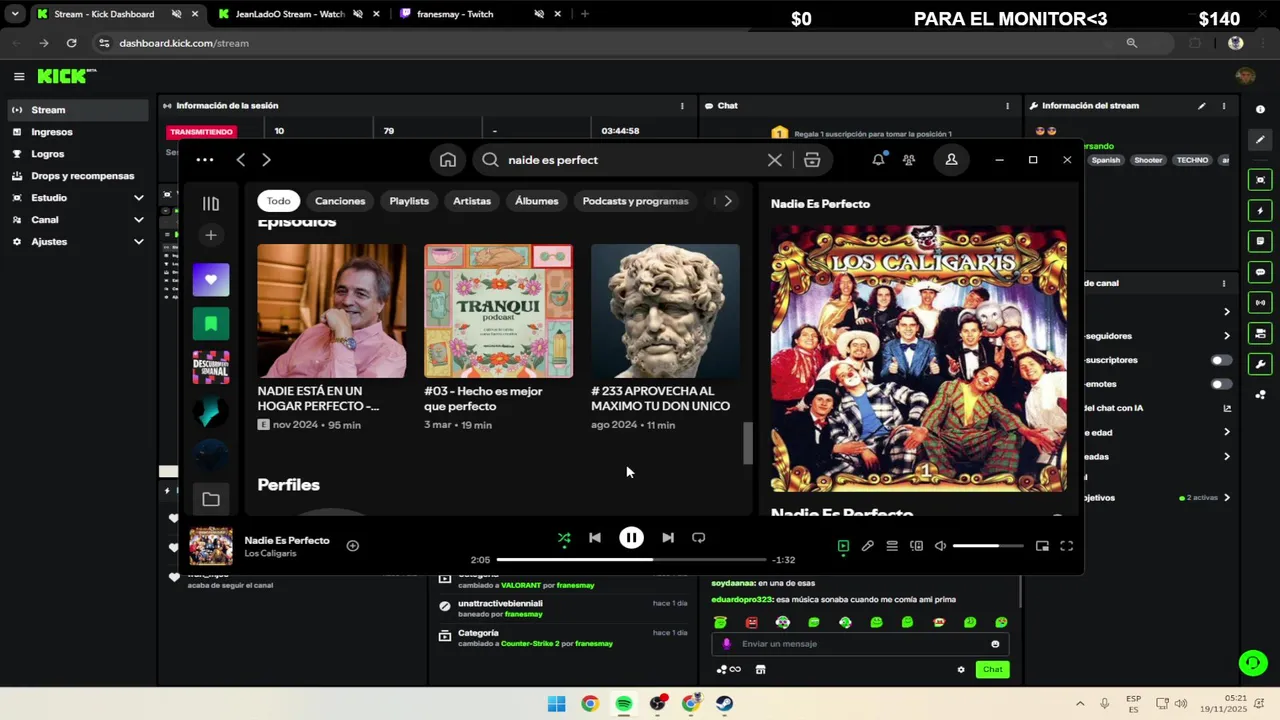Mute Spotify volume speaker icon
The width and height of the screenshot is (1280, 720).
pyautogui.click(x=940, y=546)
